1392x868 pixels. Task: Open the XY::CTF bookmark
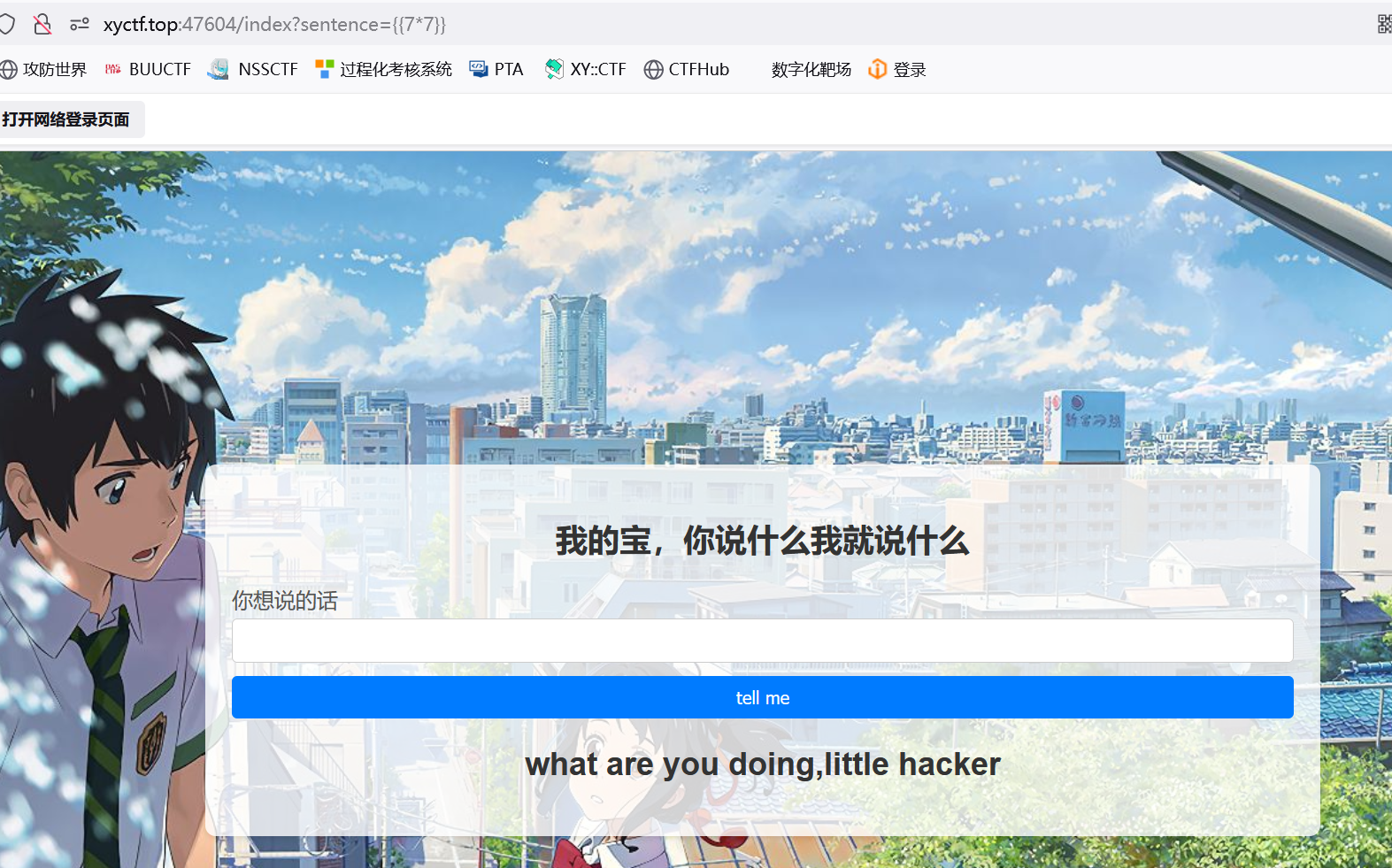click(x=586, y=69)
